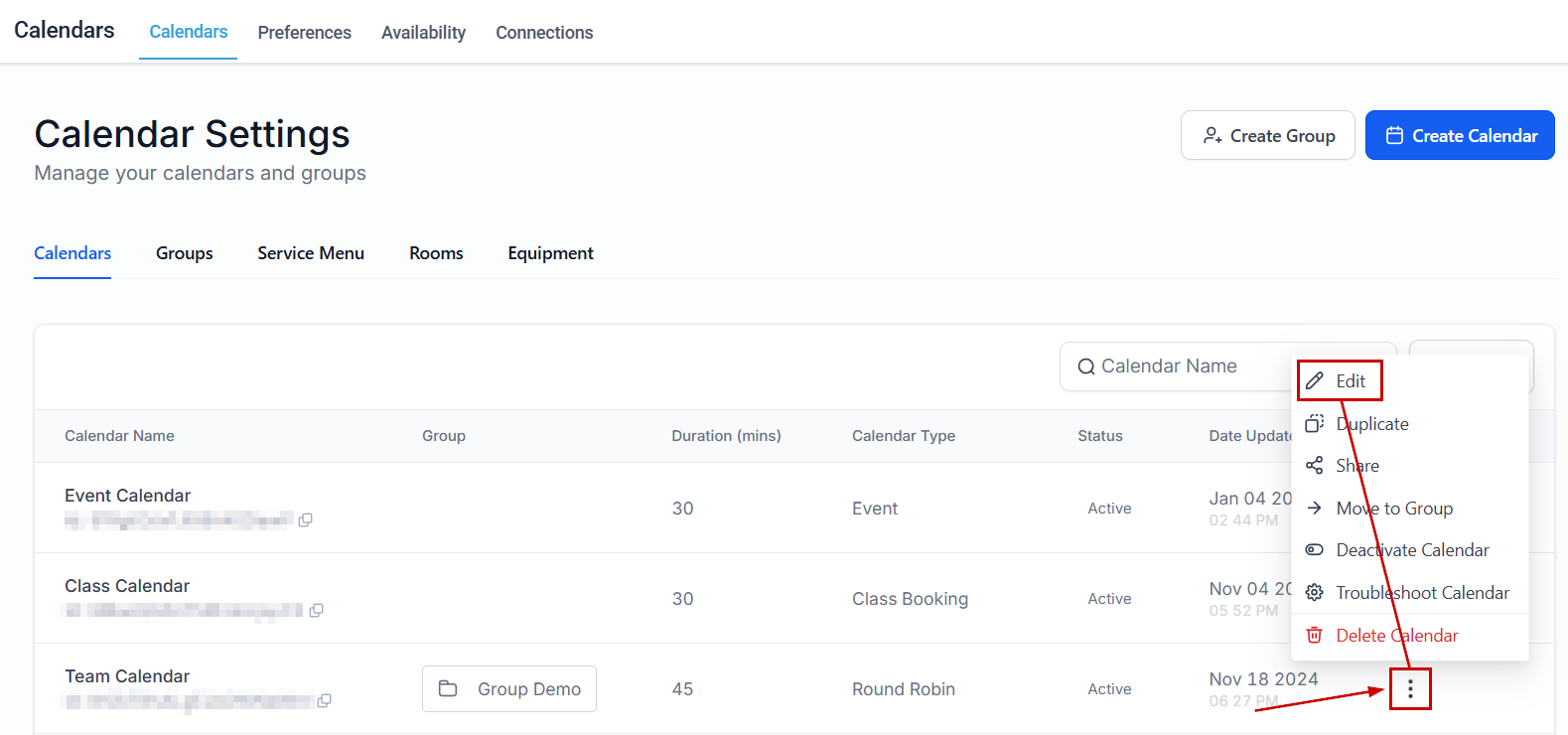Click the magnifier icon in the search box
1568x735 pixels.
pos(1086,367)
